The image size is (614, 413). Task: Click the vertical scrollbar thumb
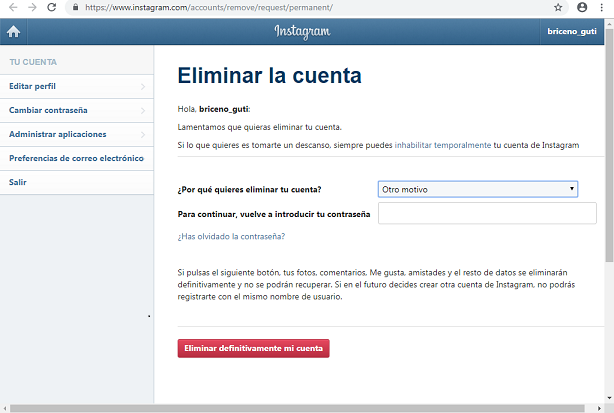pos(609,145)
